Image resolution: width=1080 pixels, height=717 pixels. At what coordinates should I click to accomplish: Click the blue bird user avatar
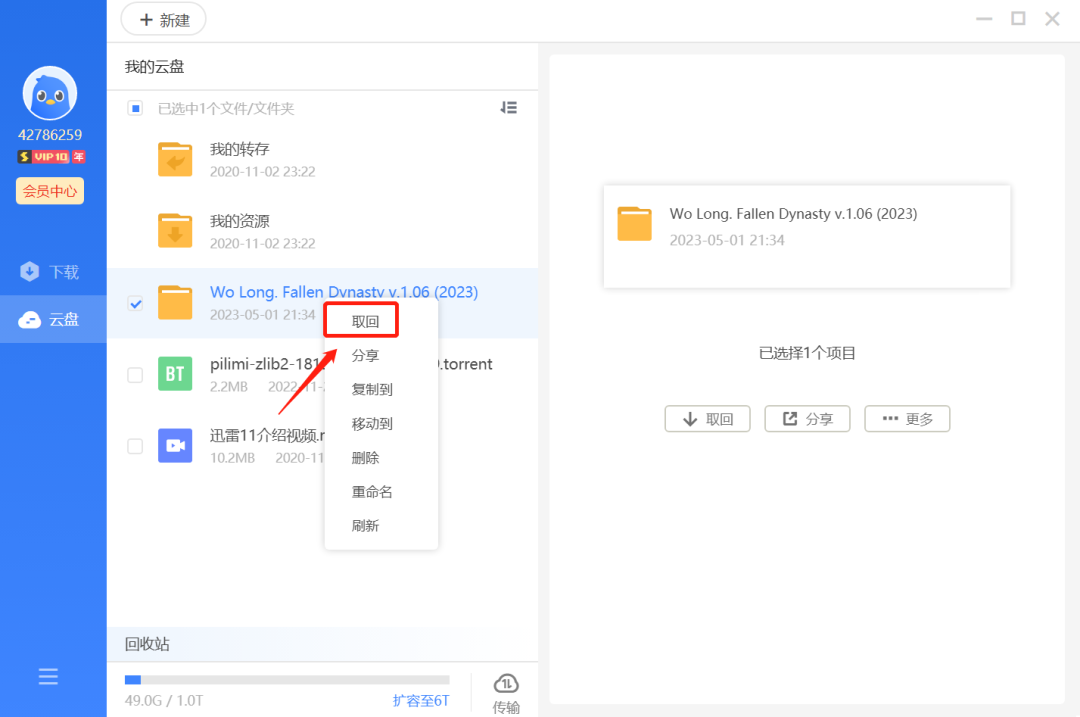click(x=50, y=94)
